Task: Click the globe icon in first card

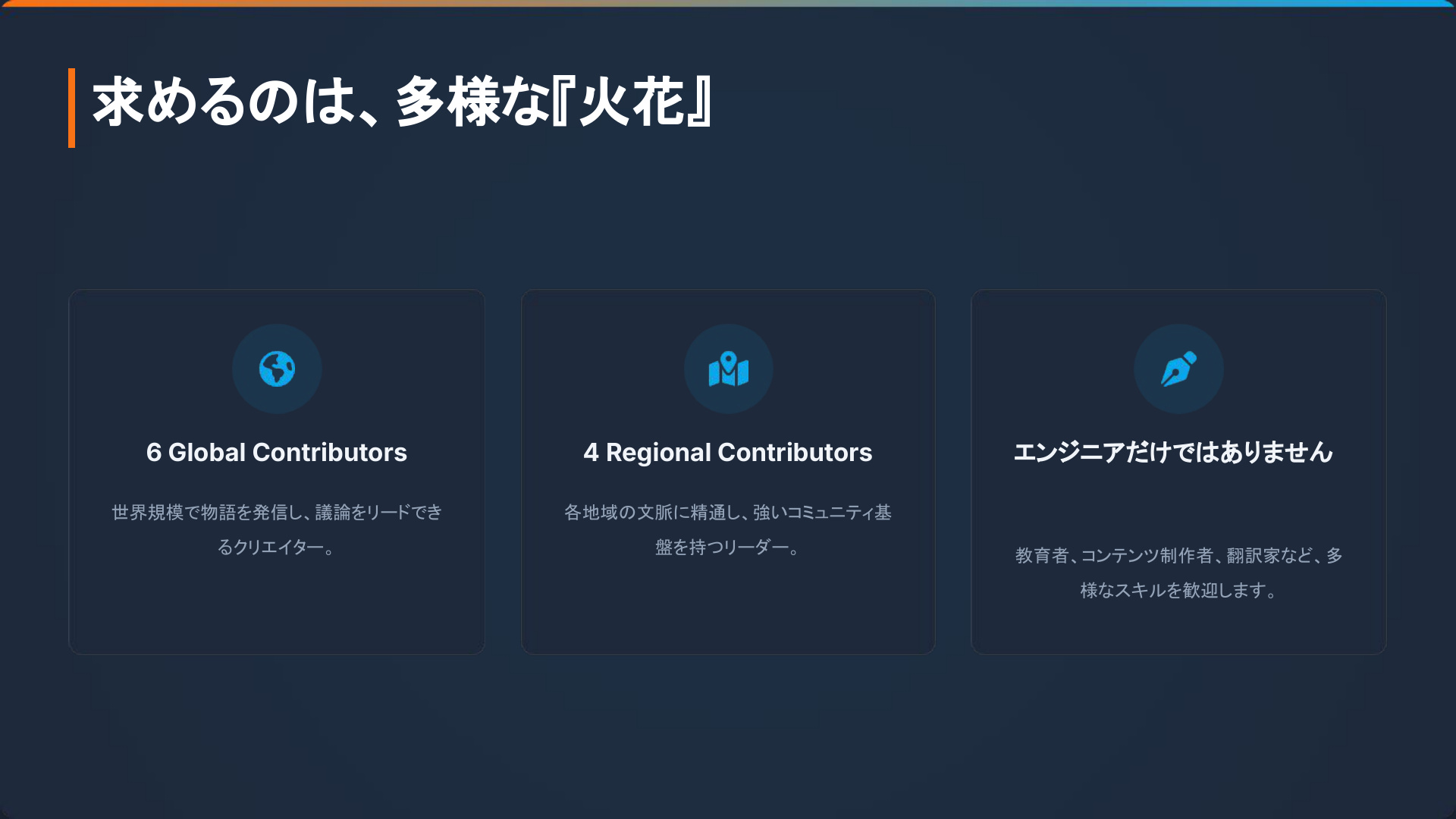Action: (x=277, y=369)
